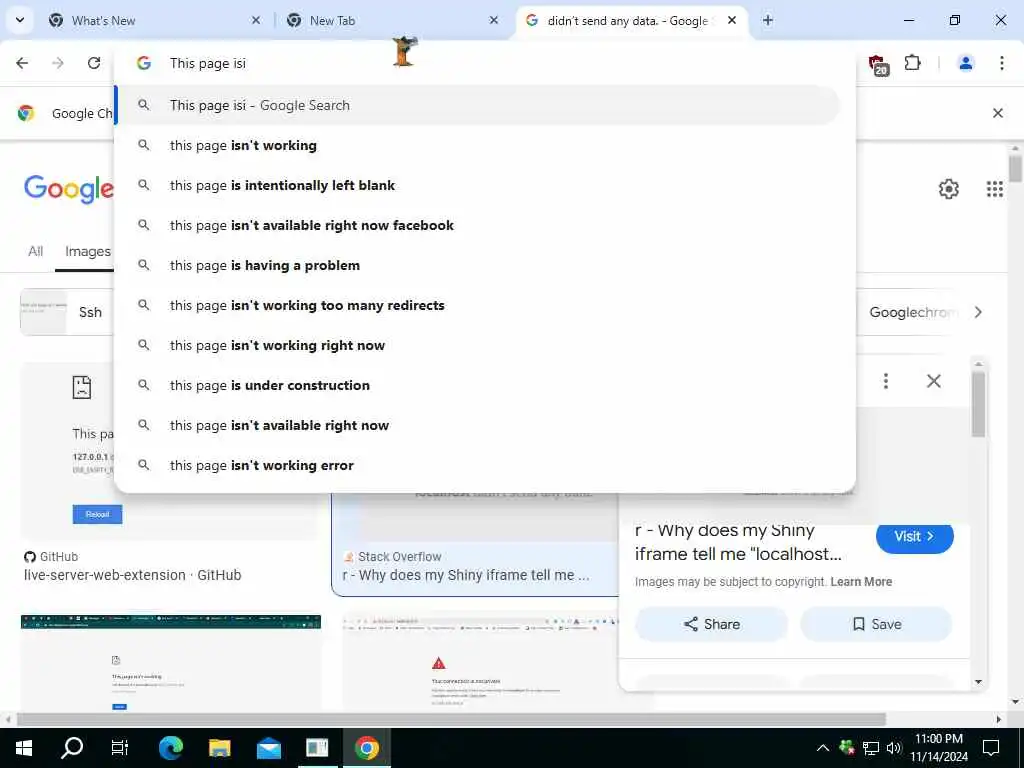
Task: Expand the tab search dropdown arrow
Action: (20, 20)
